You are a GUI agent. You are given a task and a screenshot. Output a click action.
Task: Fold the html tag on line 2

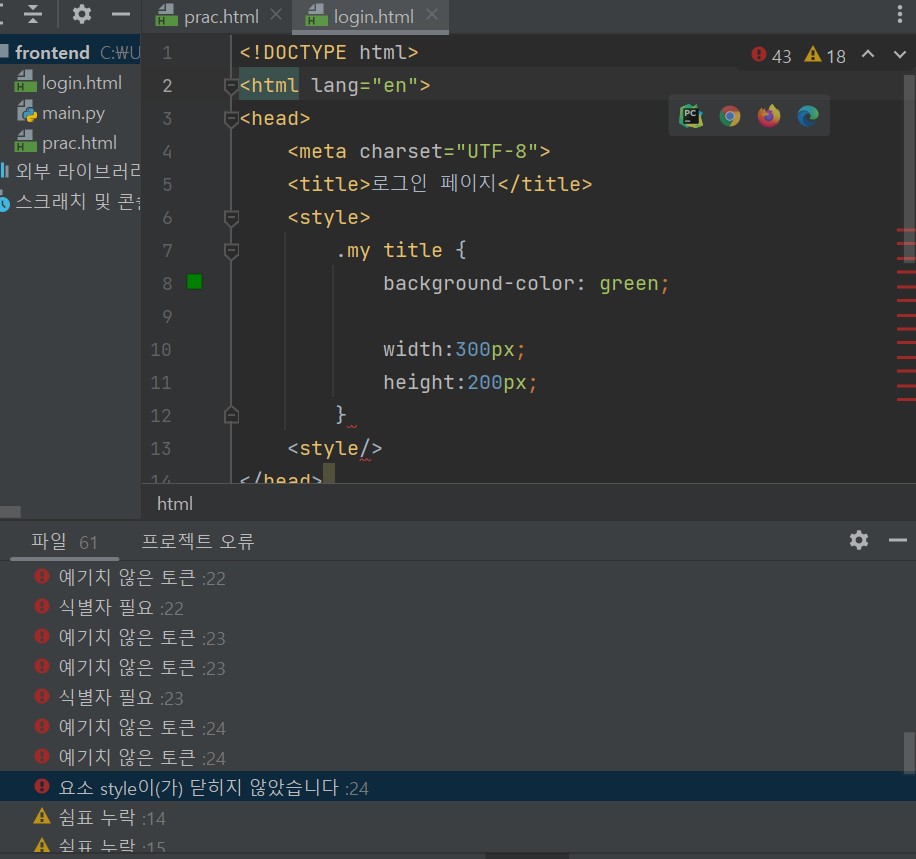(x=231, y=86)
